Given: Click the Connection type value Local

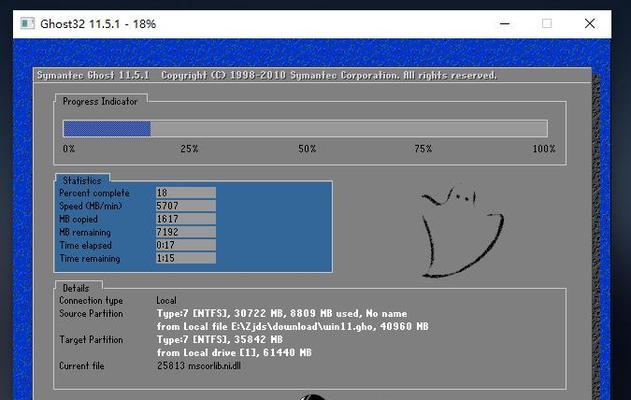Looking at the screenshot, I should pos(167,301).
